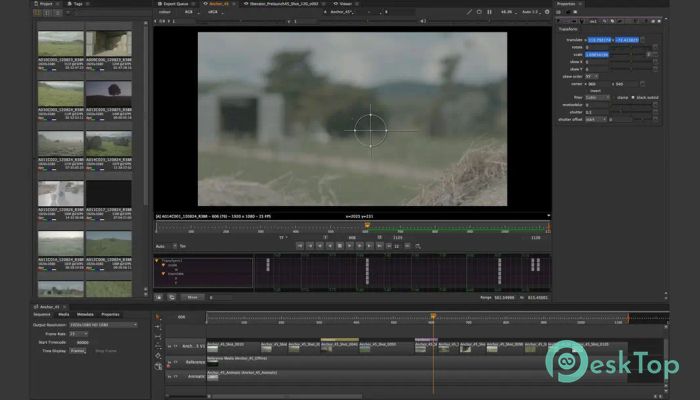The image size is (700, 400).
Task: Click the viewer settings gear icon
Action: [x=547, y=12]
